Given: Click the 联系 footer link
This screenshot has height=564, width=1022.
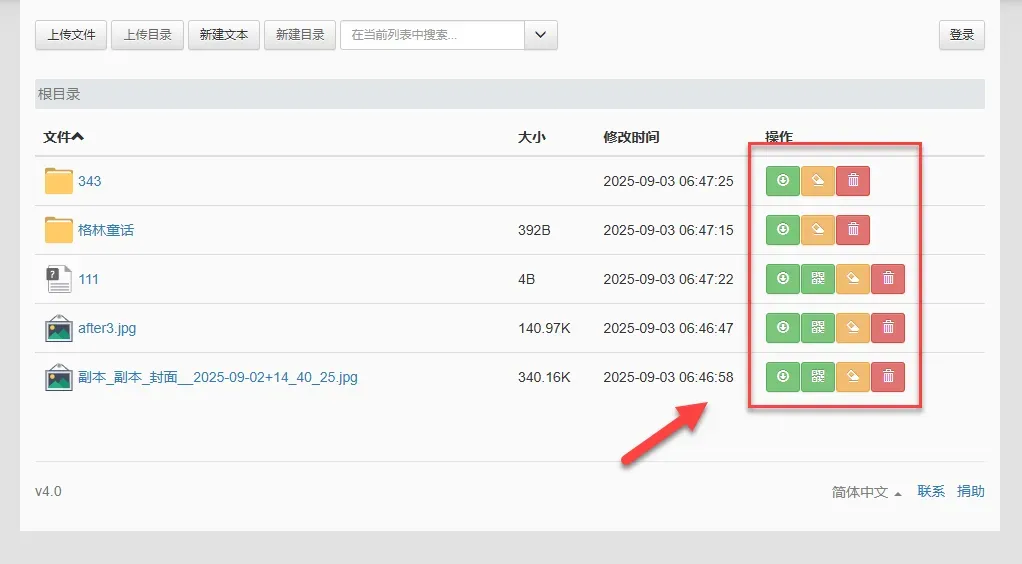Looking at the screenshot, I should (931, 492).
